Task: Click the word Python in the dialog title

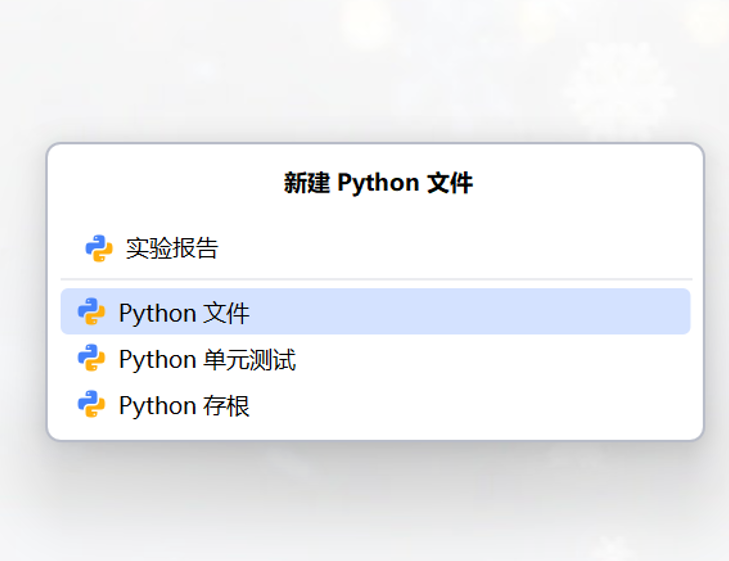Action: (378, 183)
